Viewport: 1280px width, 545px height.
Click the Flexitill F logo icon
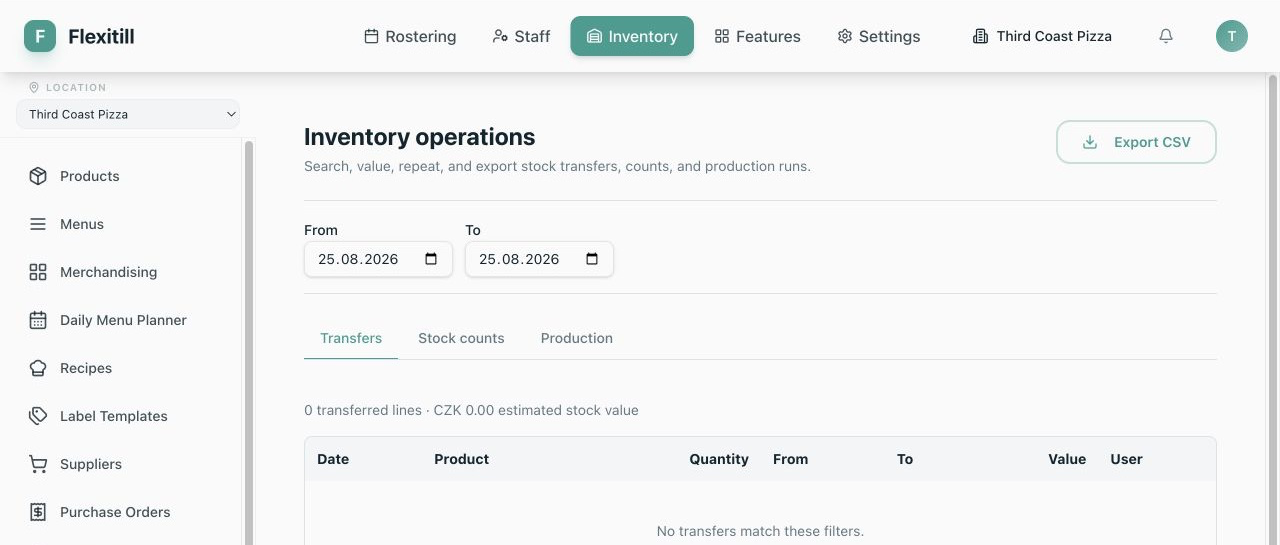(x=40, y=36)
